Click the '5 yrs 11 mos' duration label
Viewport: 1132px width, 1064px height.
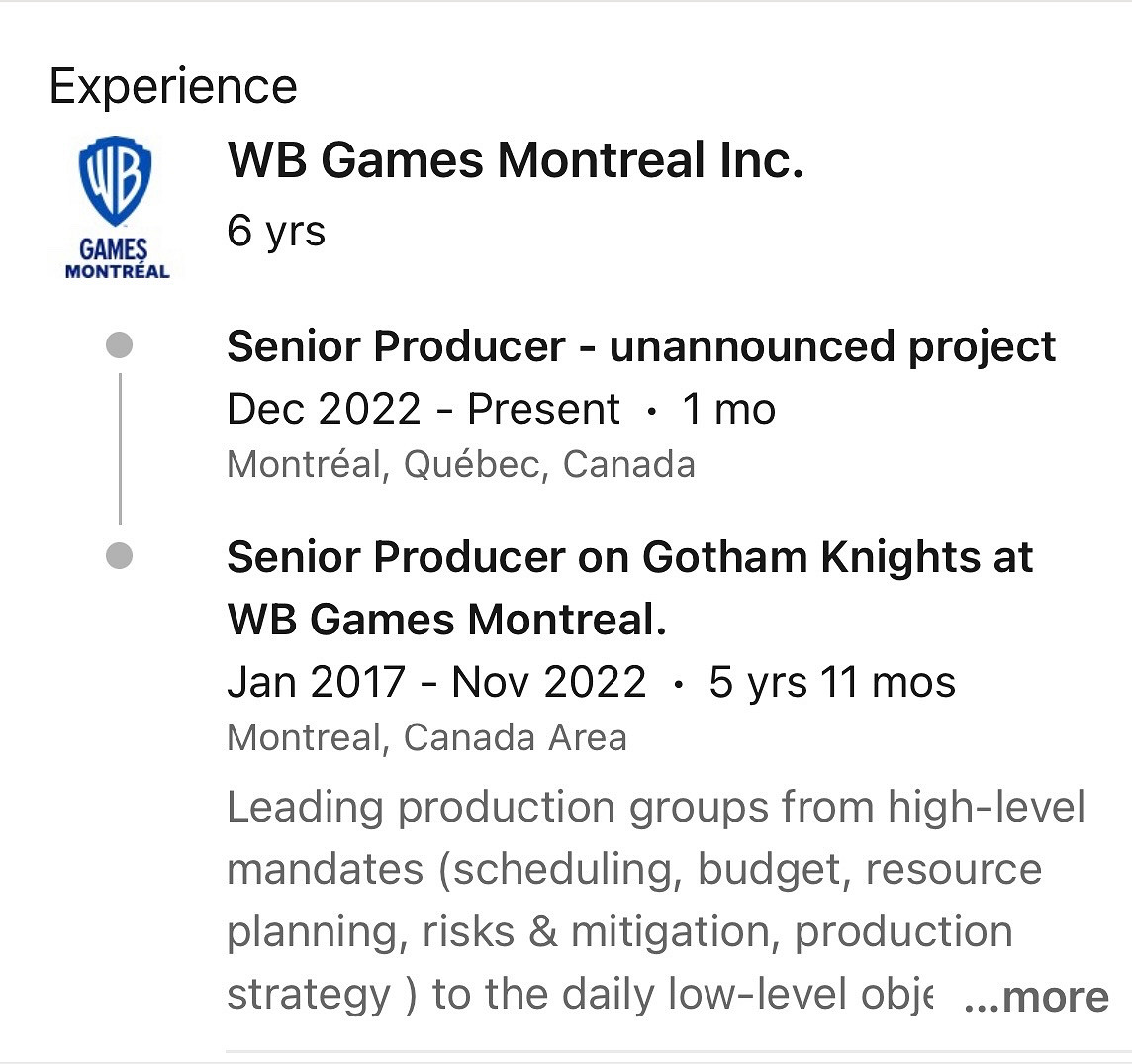coord(831,682)
